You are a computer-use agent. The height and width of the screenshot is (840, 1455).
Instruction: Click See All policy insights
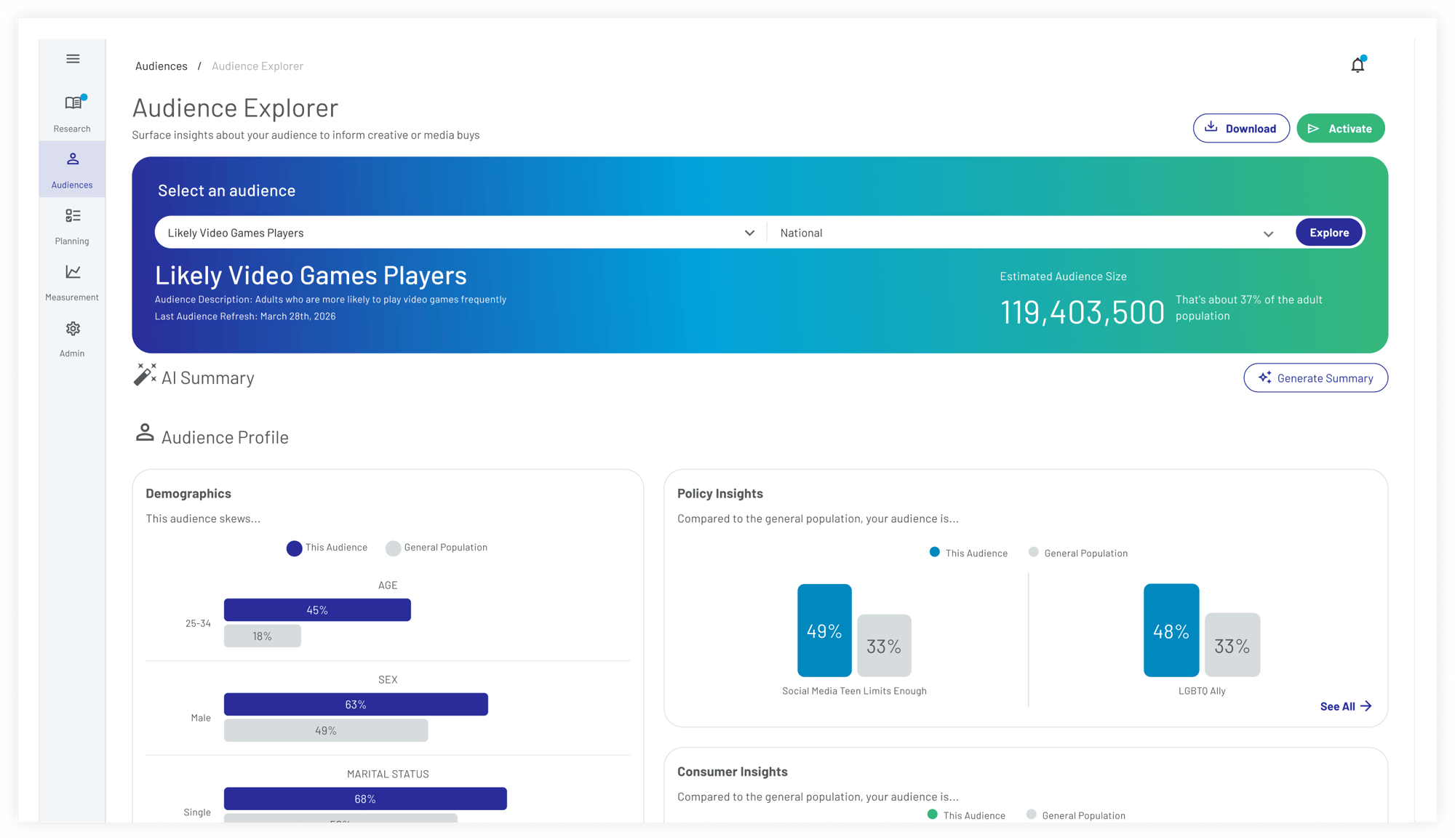[x=1345, y=706]
